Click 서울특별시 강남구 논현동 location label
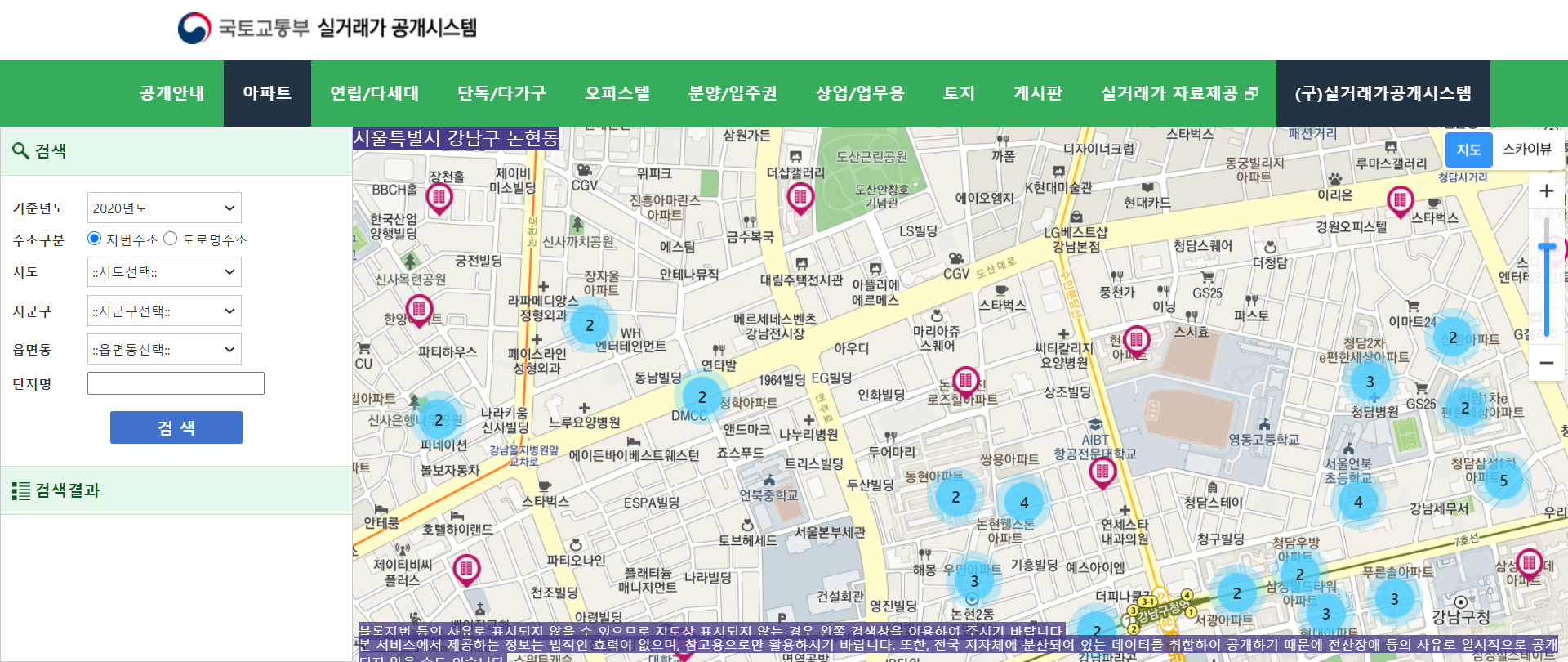This screenshot has height=662, width=1568. pyautogui.click(x=456, y=138)
